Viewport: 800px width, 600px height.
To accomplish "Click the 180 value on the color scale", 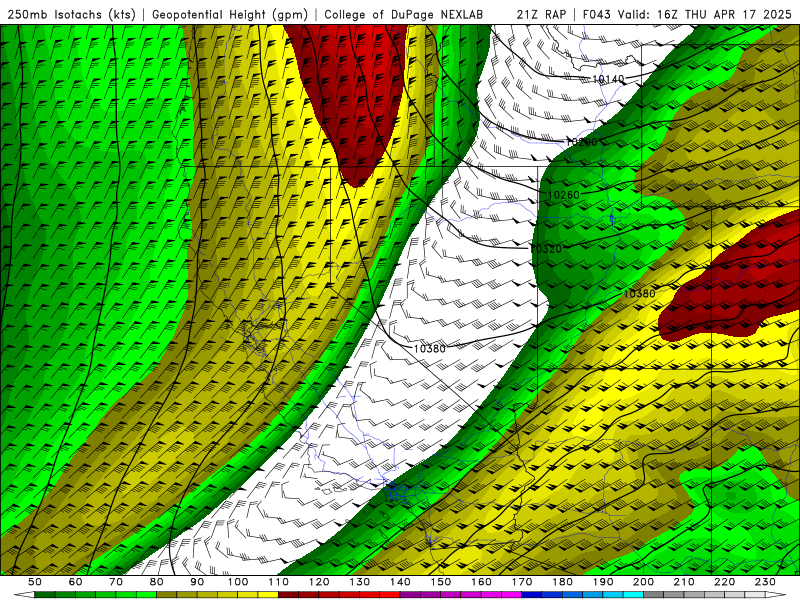I will (x=563, y=582).
